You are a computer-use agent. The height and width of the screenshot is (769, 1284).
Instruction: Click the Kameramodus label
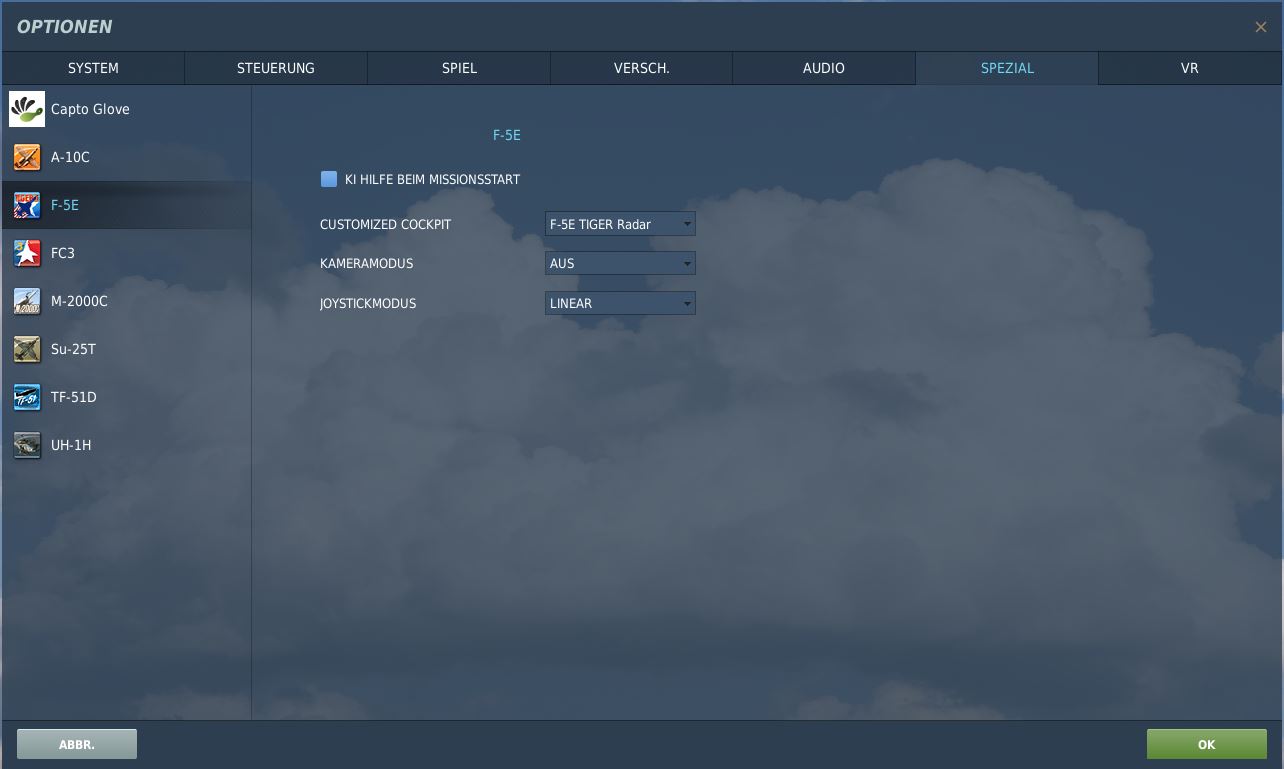[366, 263]
